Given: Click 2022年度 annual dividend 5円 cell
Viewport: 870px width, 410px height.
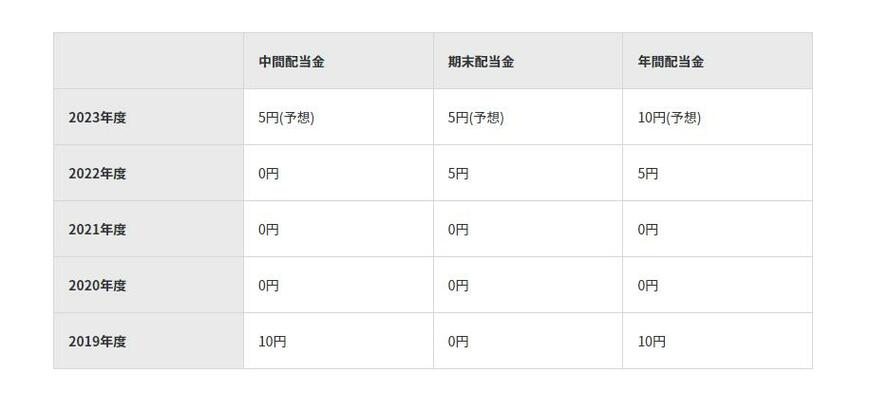Looking at the screenshot, I should 648,173.
